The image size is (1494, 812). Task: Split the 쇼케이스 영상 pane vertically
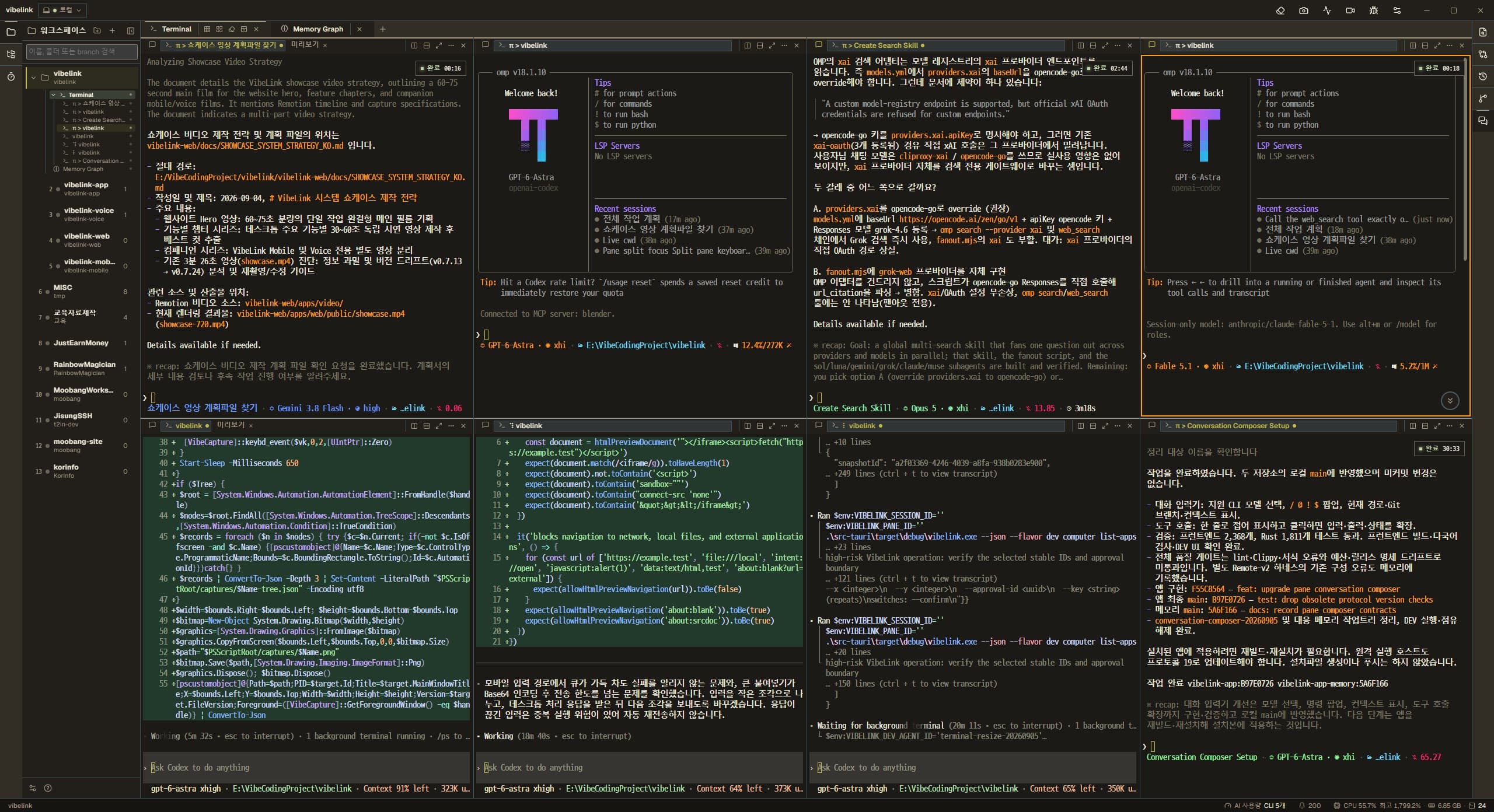point(414,45)
